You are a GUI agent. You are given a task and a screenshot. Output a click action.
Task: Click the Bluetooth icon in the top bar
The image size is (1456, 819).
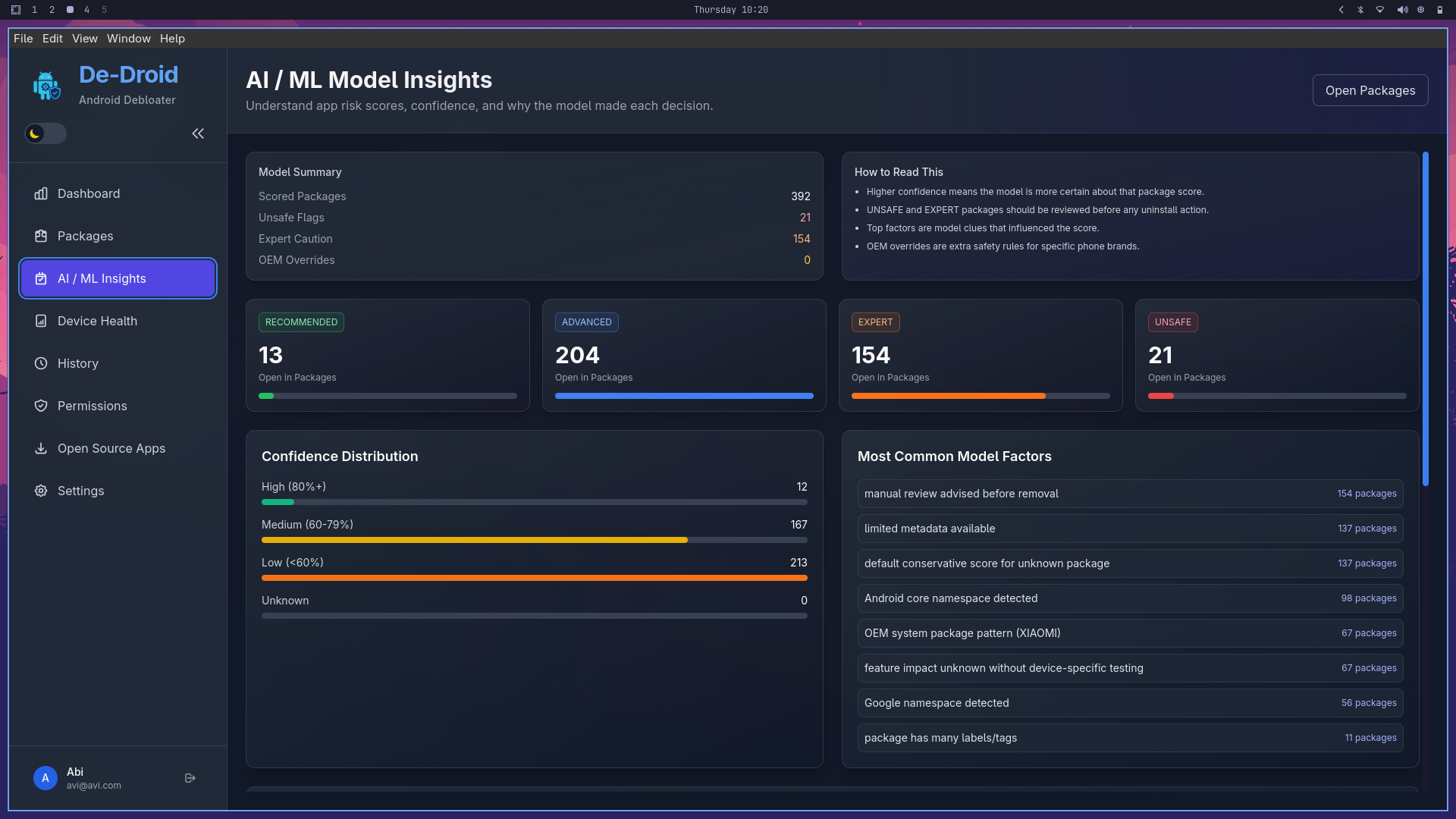[x=1361, y=10]
